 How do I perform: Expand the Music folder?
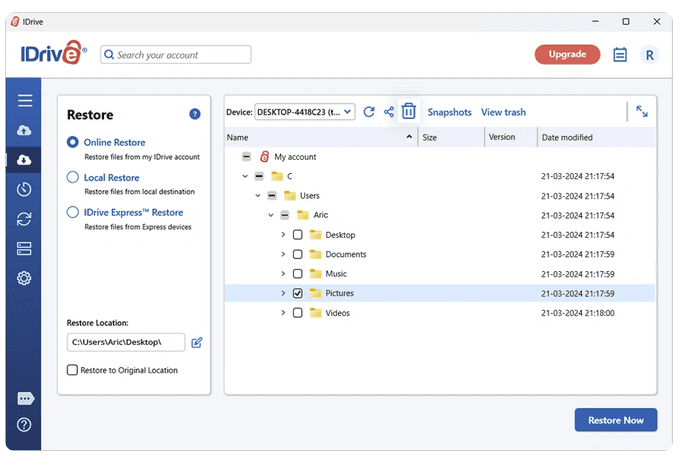283,274
